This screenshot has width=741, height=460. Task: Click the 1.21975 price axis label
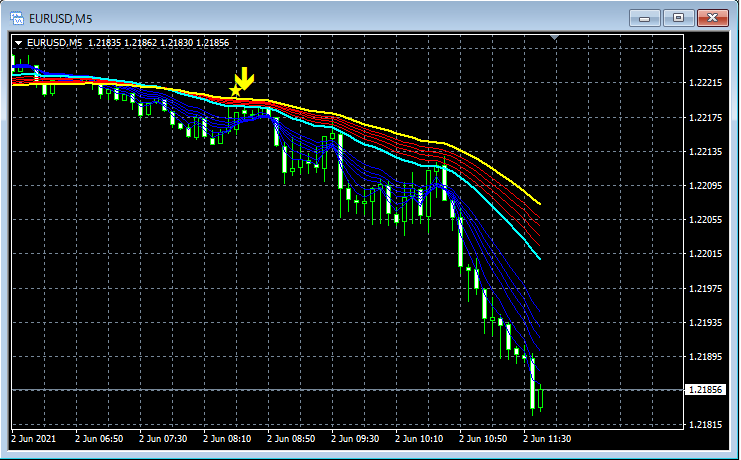point(706,288)
